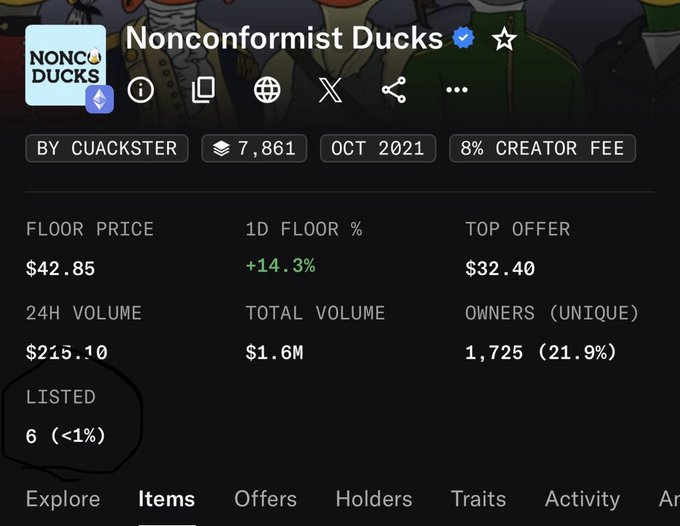Open the website globe icon

point(267,90)
